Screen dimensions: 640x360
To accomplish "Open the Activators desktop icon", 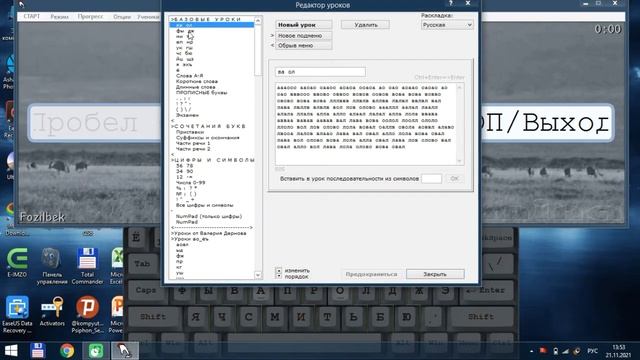I will click(52, 311).
